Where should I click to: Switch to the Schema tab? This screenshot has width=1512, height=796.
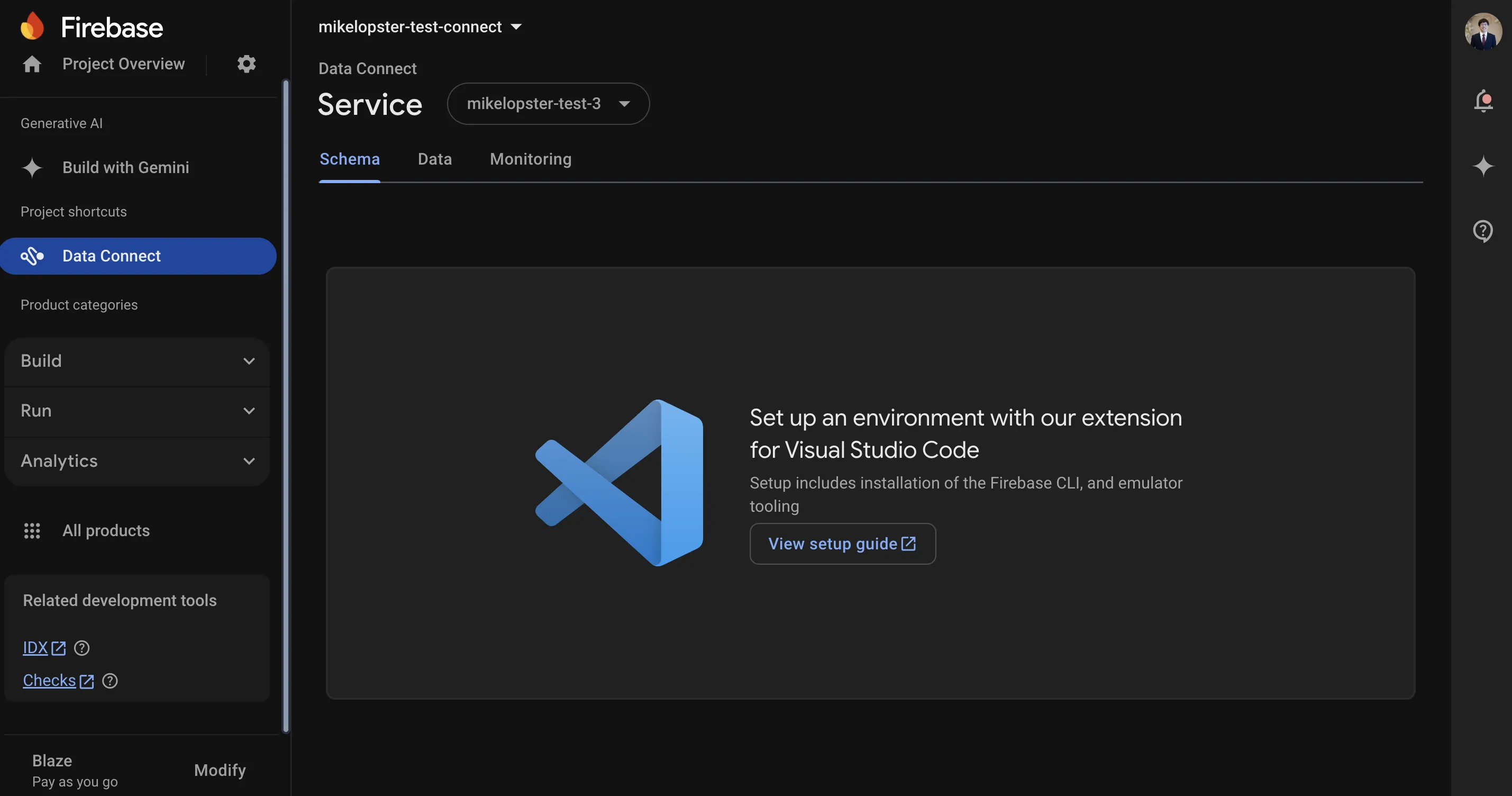pyautogui.click(x=349, y=159)
